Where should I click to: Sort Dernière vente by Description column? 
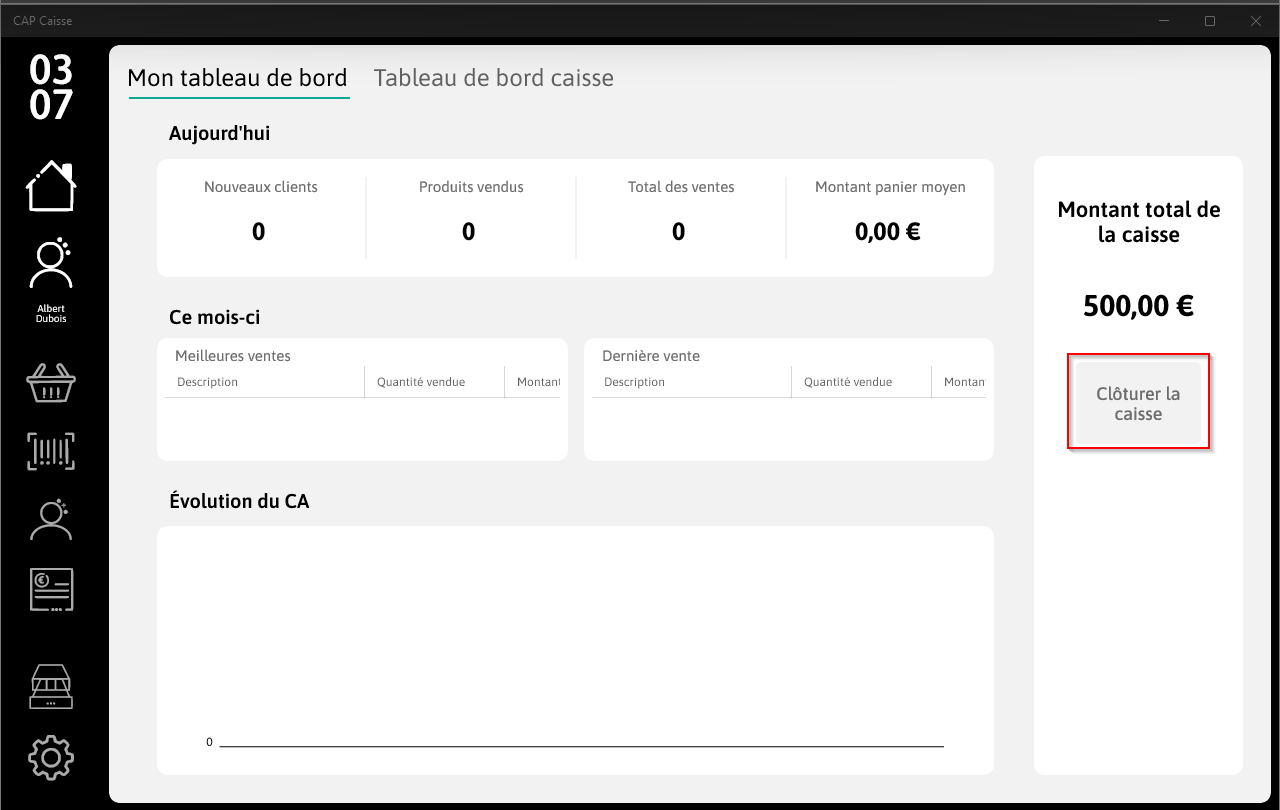[692, 382]
